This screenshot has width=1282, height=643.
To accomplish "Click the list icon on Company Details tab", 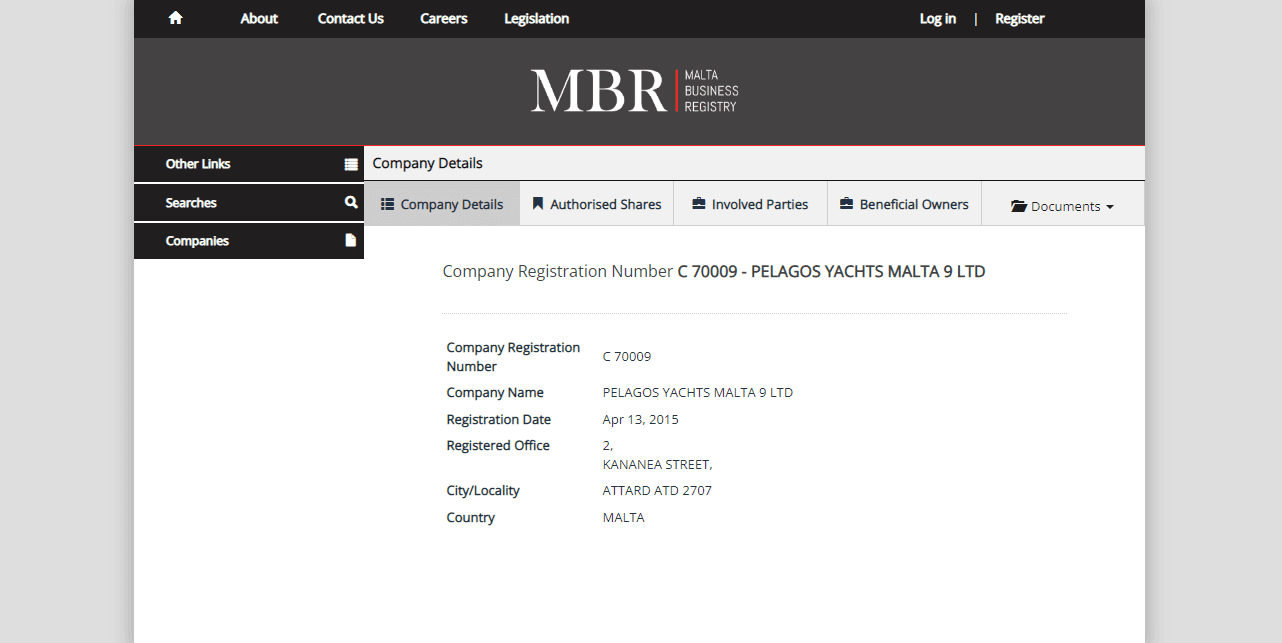I will 388,204.
